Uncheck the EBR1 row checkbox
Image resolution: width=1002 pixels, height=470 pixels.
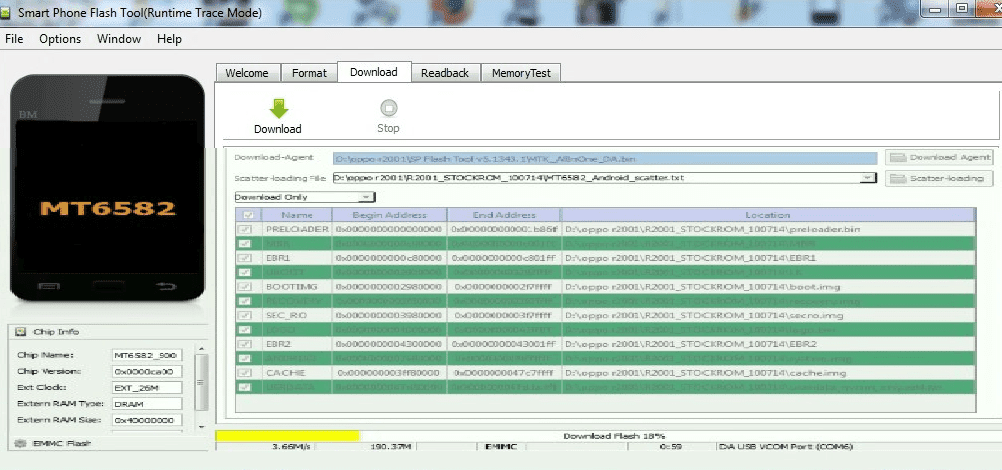pos(245,258)
